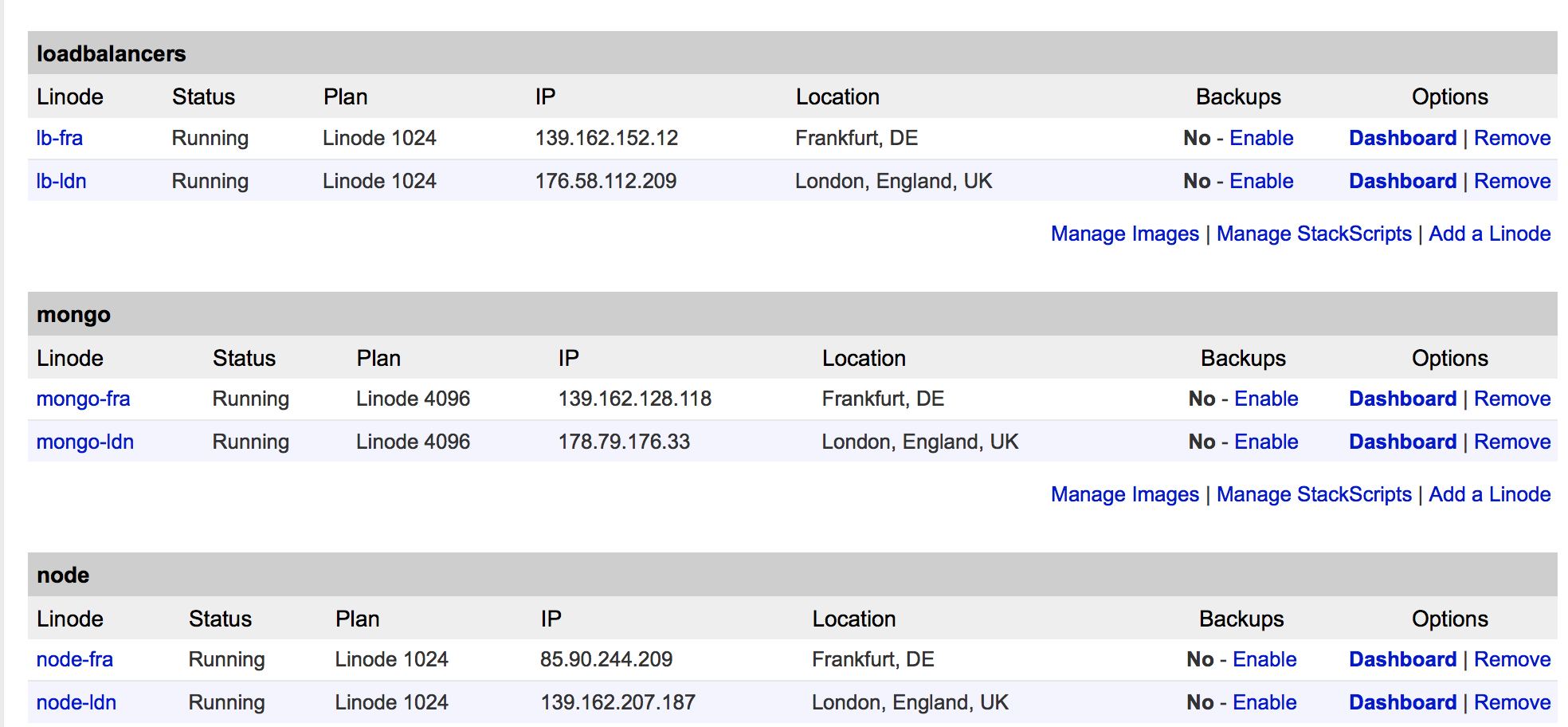
Task: Click Manage StackScripts under loadbalancers group
Action: [1314, 234]
